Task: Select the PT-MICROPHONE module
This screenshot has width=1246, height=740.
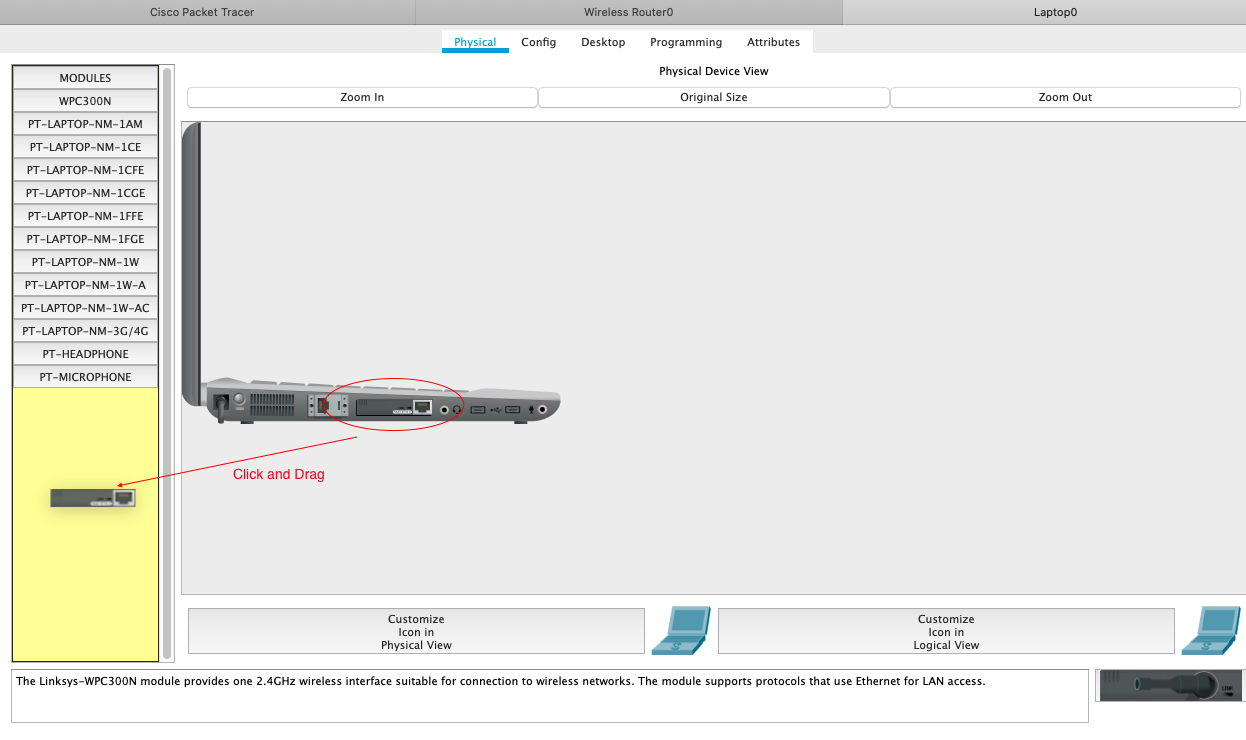Action: pos(85,377)
